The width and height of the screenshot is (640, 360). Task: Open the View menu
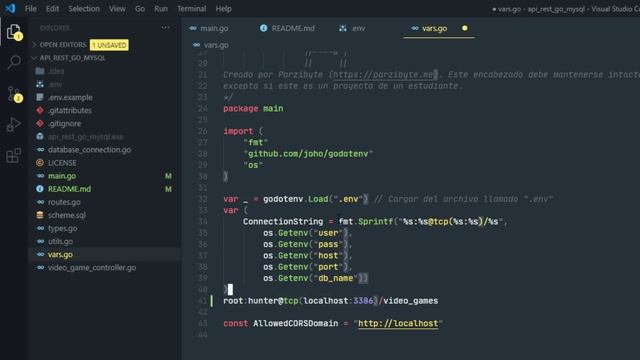coord(117,9)
